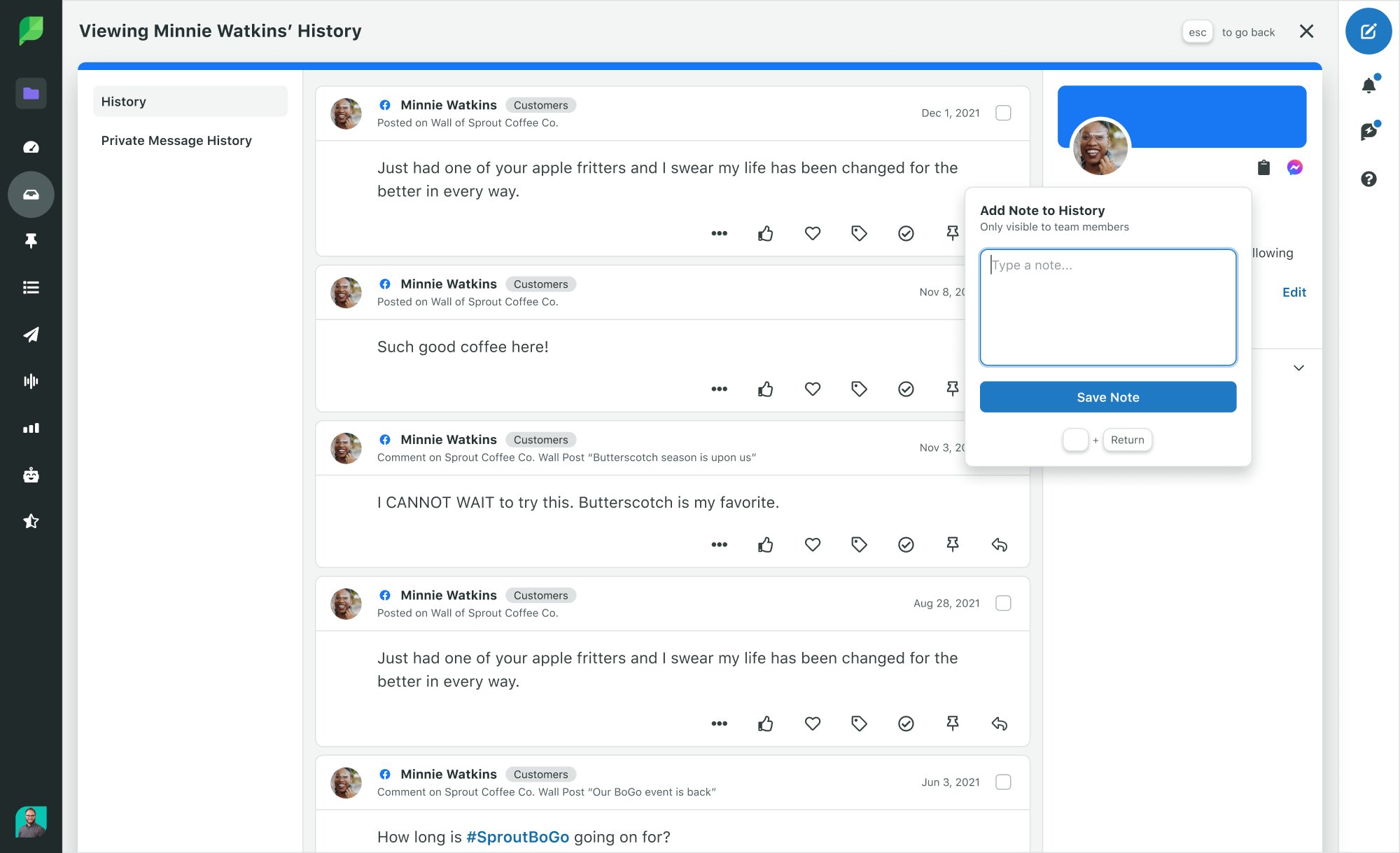Toggle checkbox on Aug 28 2021 post
This screenshot has height=853, width=1400.
pos(1003,603)
